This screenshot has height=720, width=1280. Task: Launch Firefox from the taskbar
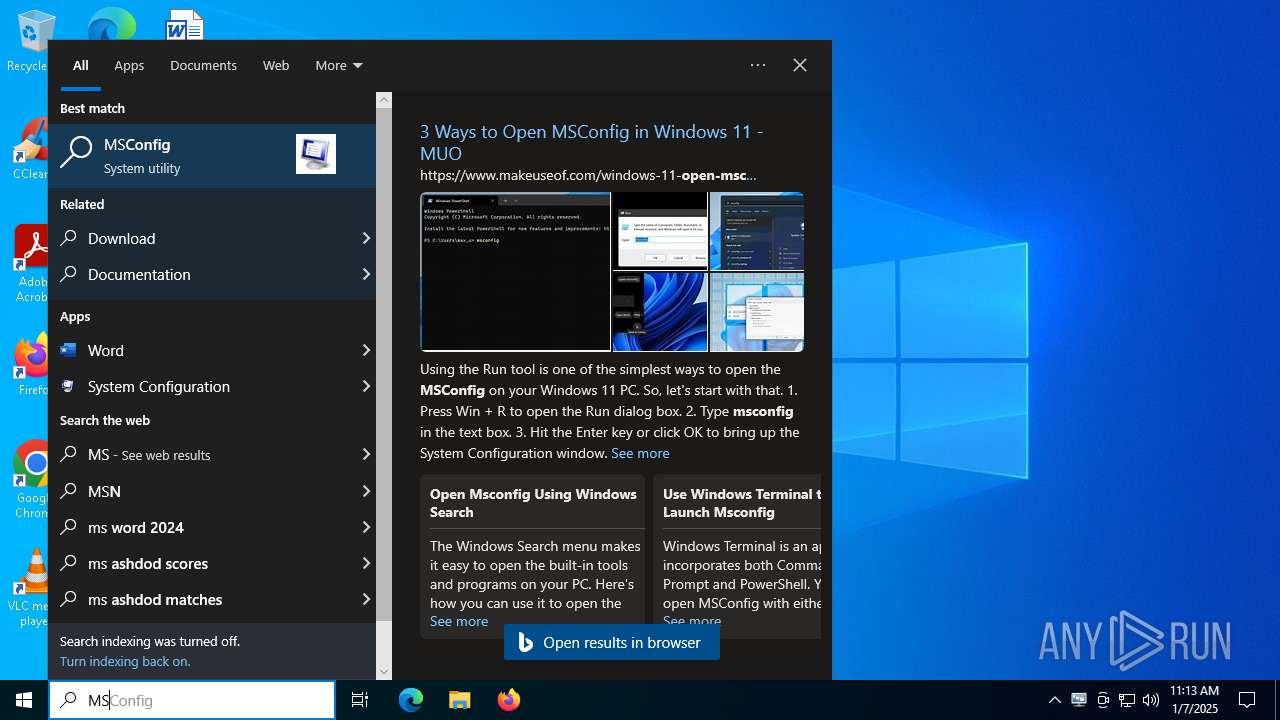tap(509, 700)
